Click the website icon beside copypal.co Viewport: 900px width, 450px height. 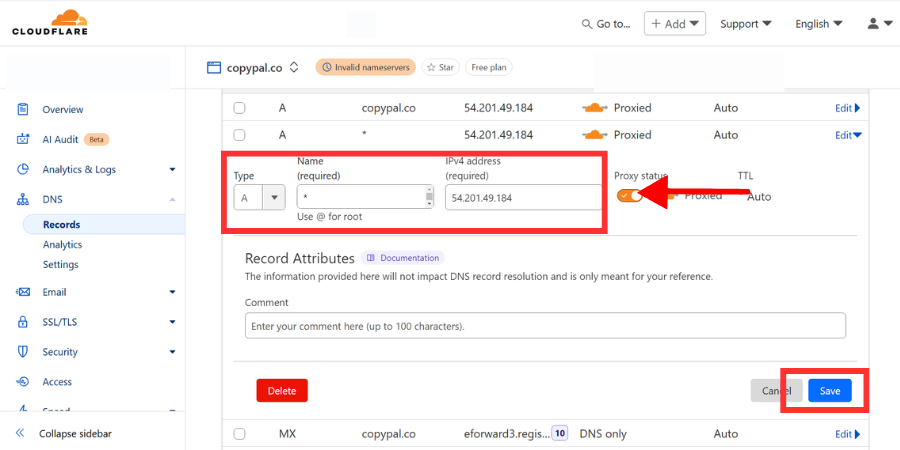(x=214, y=68)
